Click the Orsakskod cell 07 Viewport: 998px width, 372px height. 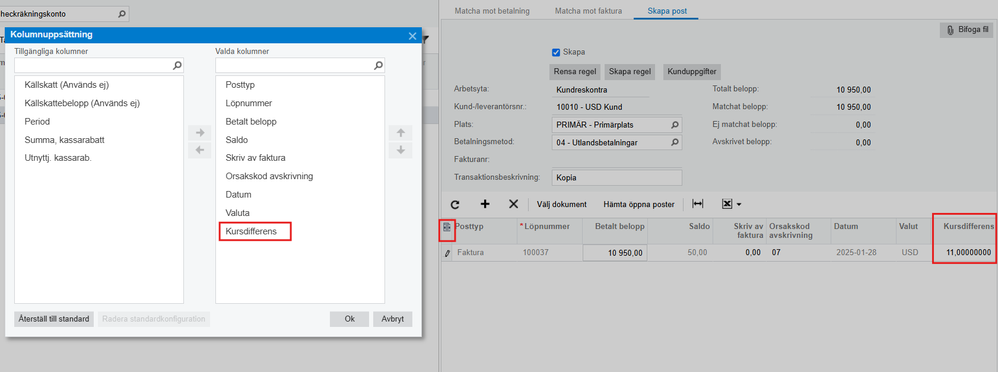click(x=798, y=253)
